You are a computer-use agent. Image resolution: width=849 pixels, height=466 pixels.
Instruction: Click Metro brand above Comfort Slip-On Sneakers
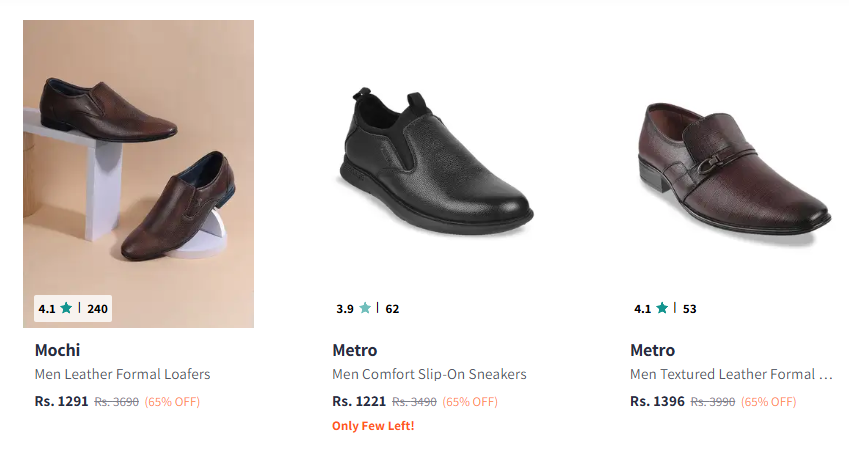(355, 350)
